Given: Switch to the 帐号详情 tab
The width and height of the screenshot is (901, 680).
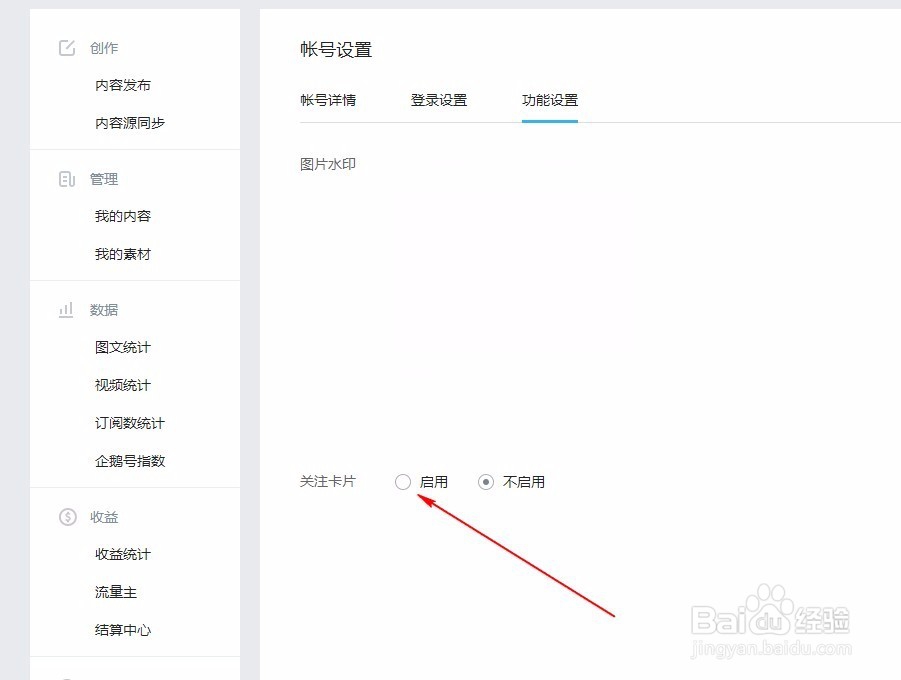Looking at the screenshot, I should [331, 100].
